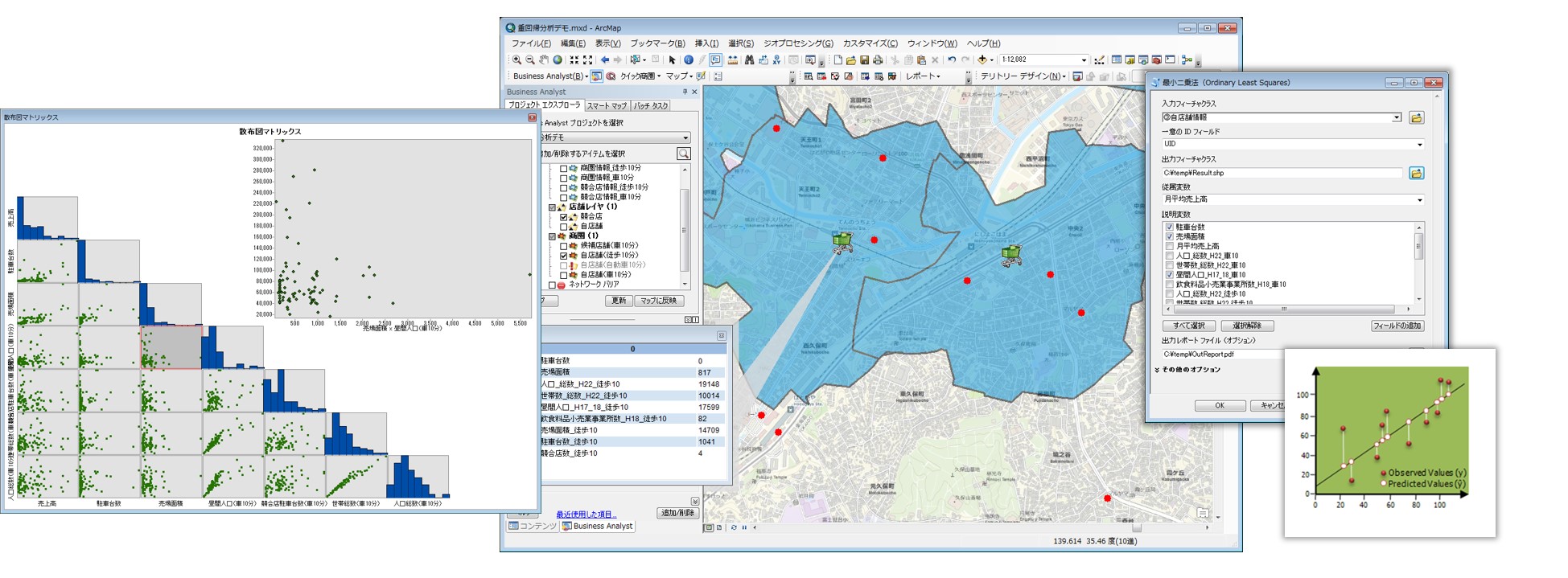Open the 従属変数 dependent variable dropdown
This screenshot has height=578, width=1568.
tap(1418, 199)
